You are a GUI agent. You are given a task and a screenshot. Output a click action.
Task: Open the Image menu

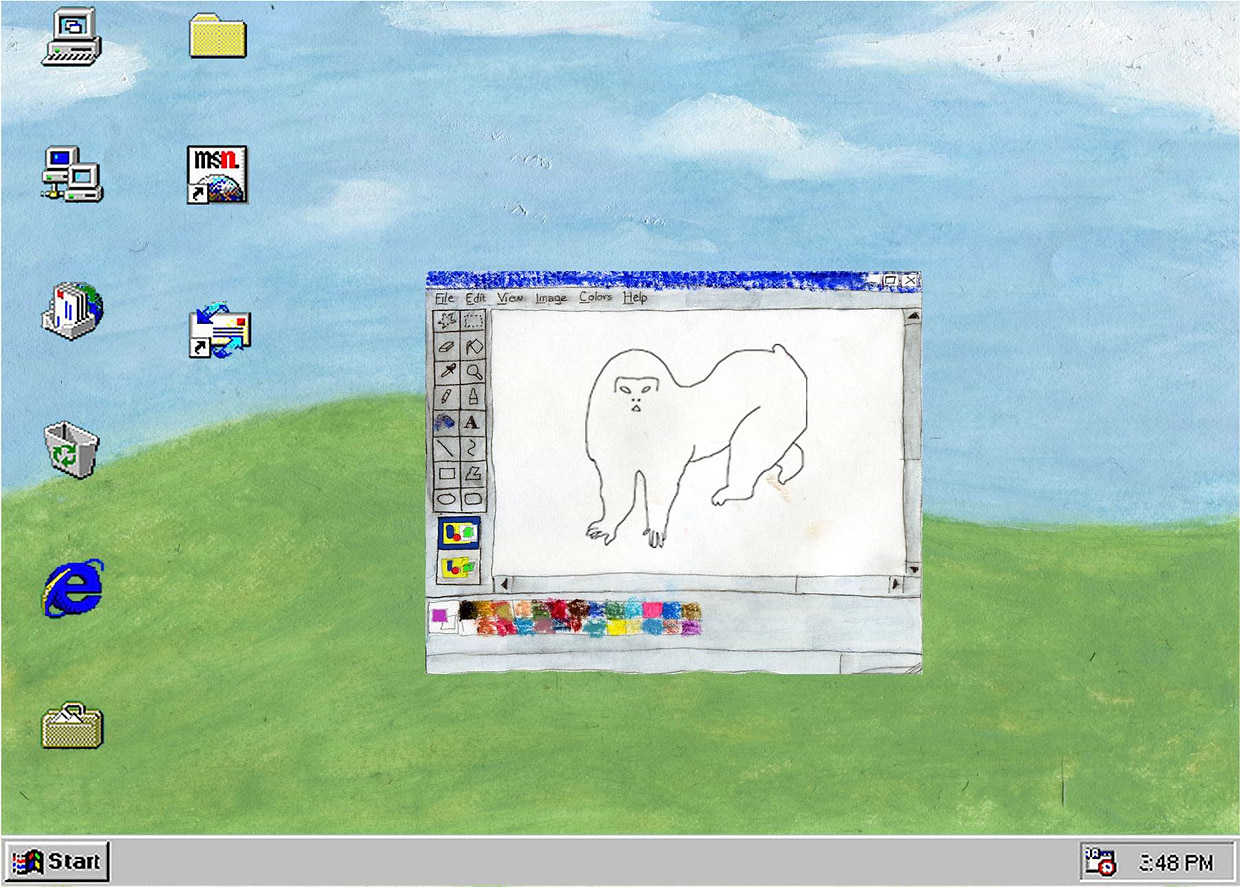(x=550, y=298)
